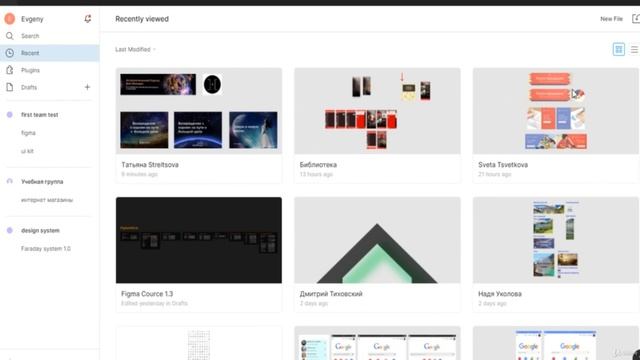640x360 pixels.
Task: Click the first team test team icon
Action: point(9,115)
